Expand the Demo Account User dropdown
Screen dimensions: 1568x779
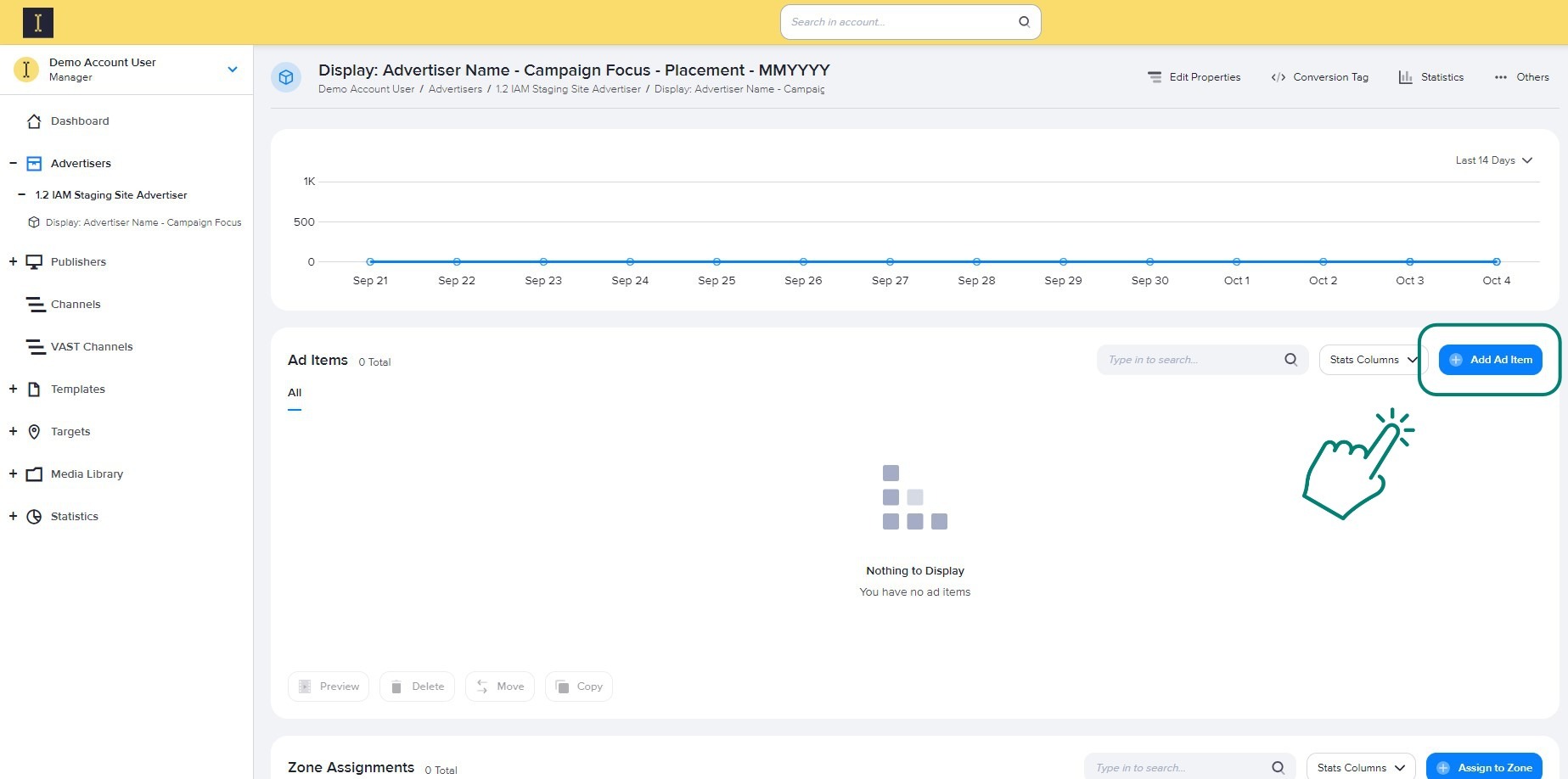pyautogui.click(x=233, y=70)
